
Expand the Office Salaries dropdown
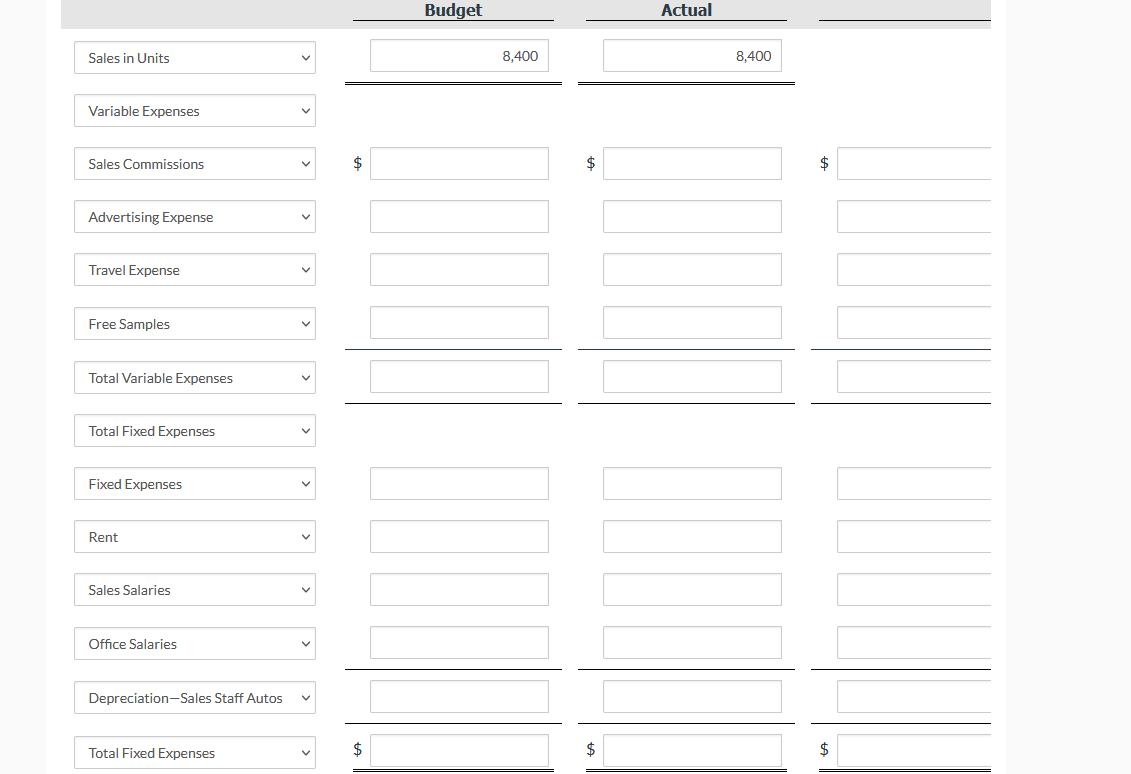pos(194,643)
